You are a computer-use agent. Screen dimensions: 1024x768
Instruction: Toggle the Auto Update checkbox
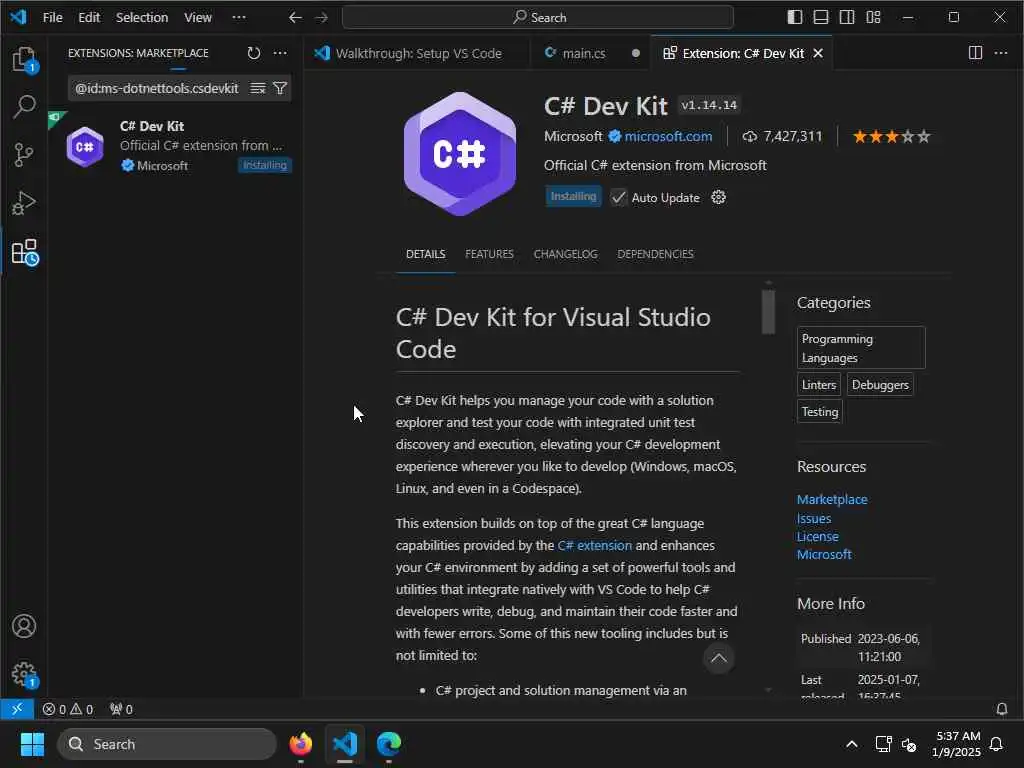pyautogui.click(x=618, y=197)
